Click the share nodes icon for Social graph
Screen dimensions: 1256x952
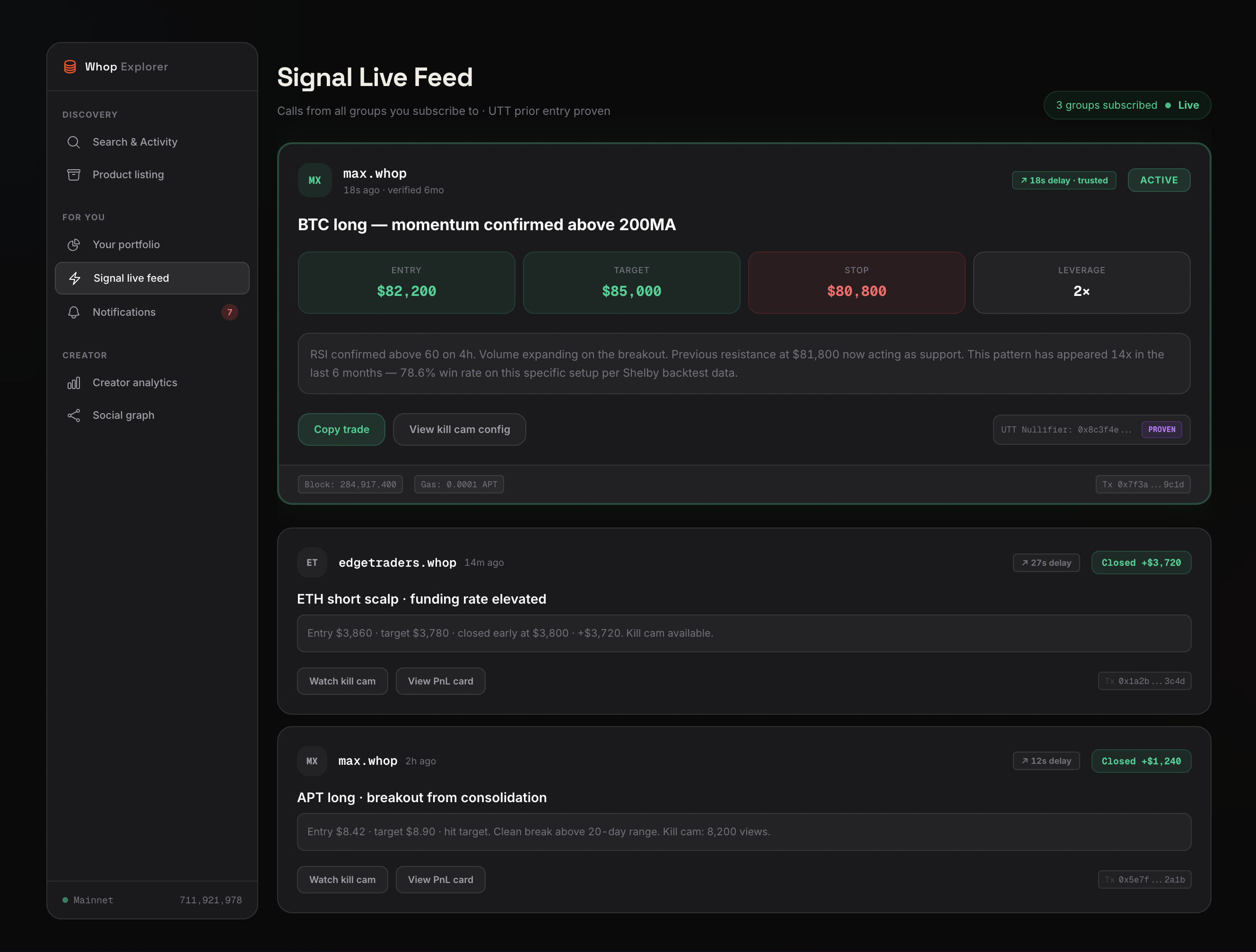[x=74, y=415]
